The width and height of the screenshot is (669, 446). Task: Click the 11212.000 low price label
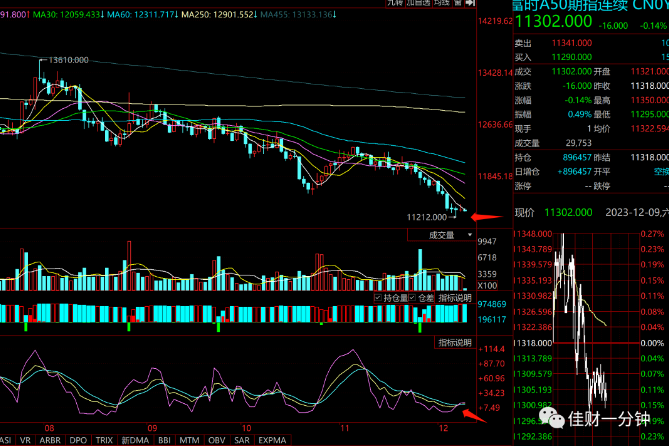(427, 217)
